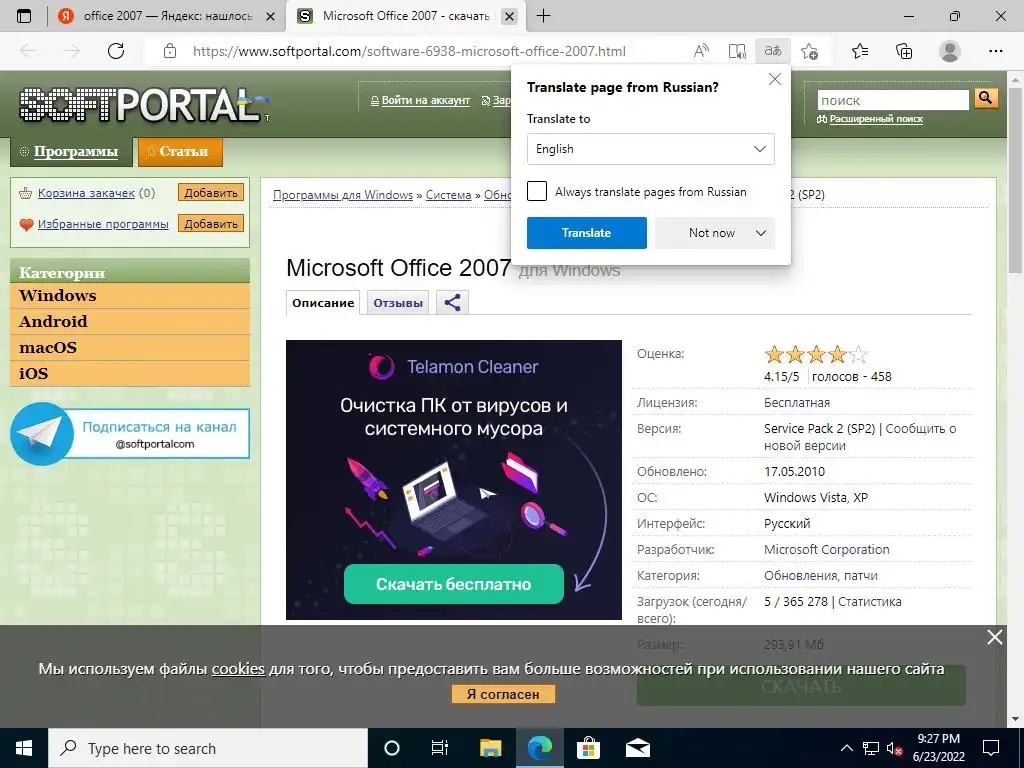The height and width of the screenshot is (768, 1024).
Task: Select the Описание tab
Action: coord(323,303)
